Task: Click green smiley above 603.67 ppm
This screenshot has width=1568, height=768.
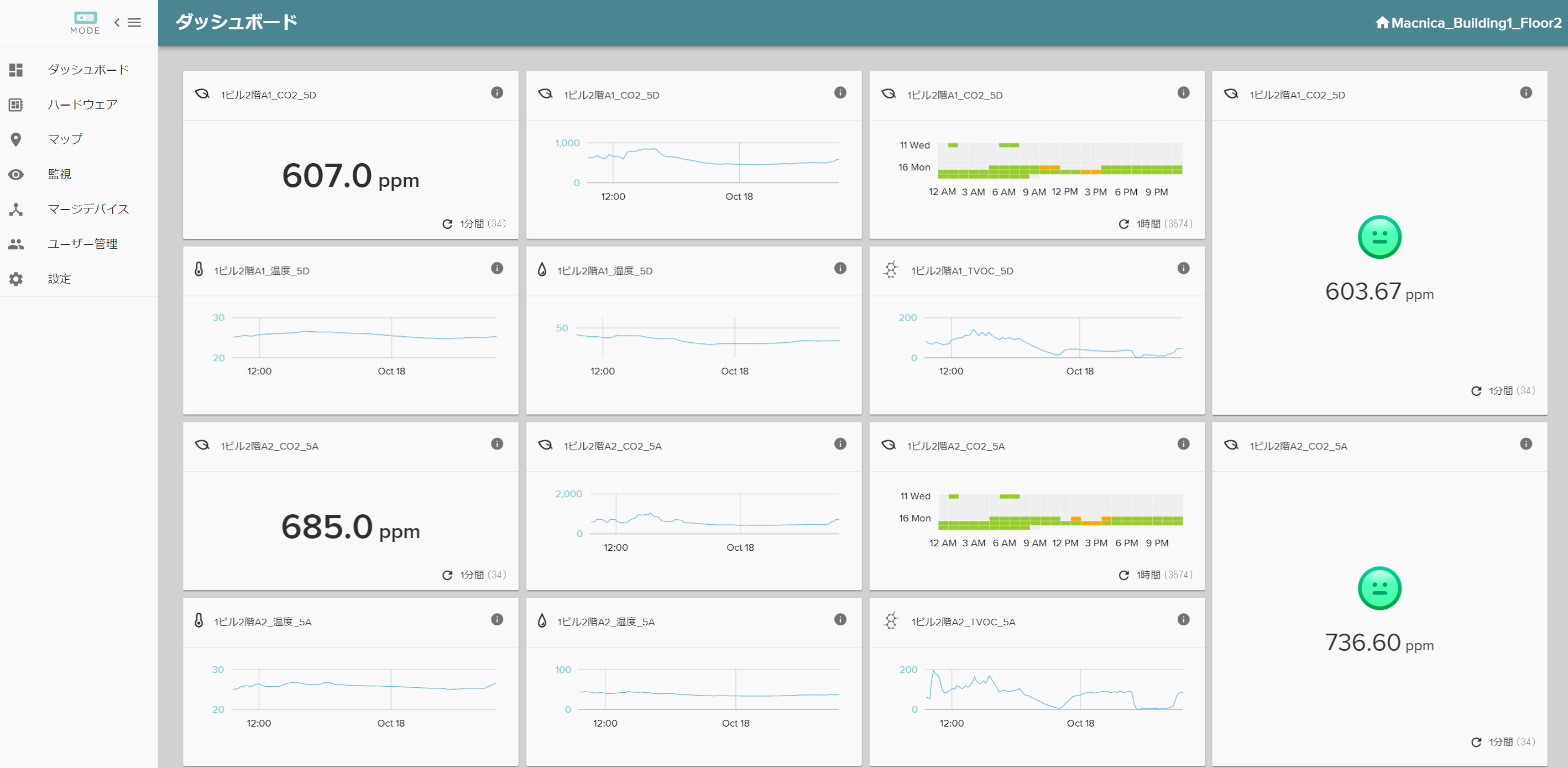Action: (x=1379, y=237)
